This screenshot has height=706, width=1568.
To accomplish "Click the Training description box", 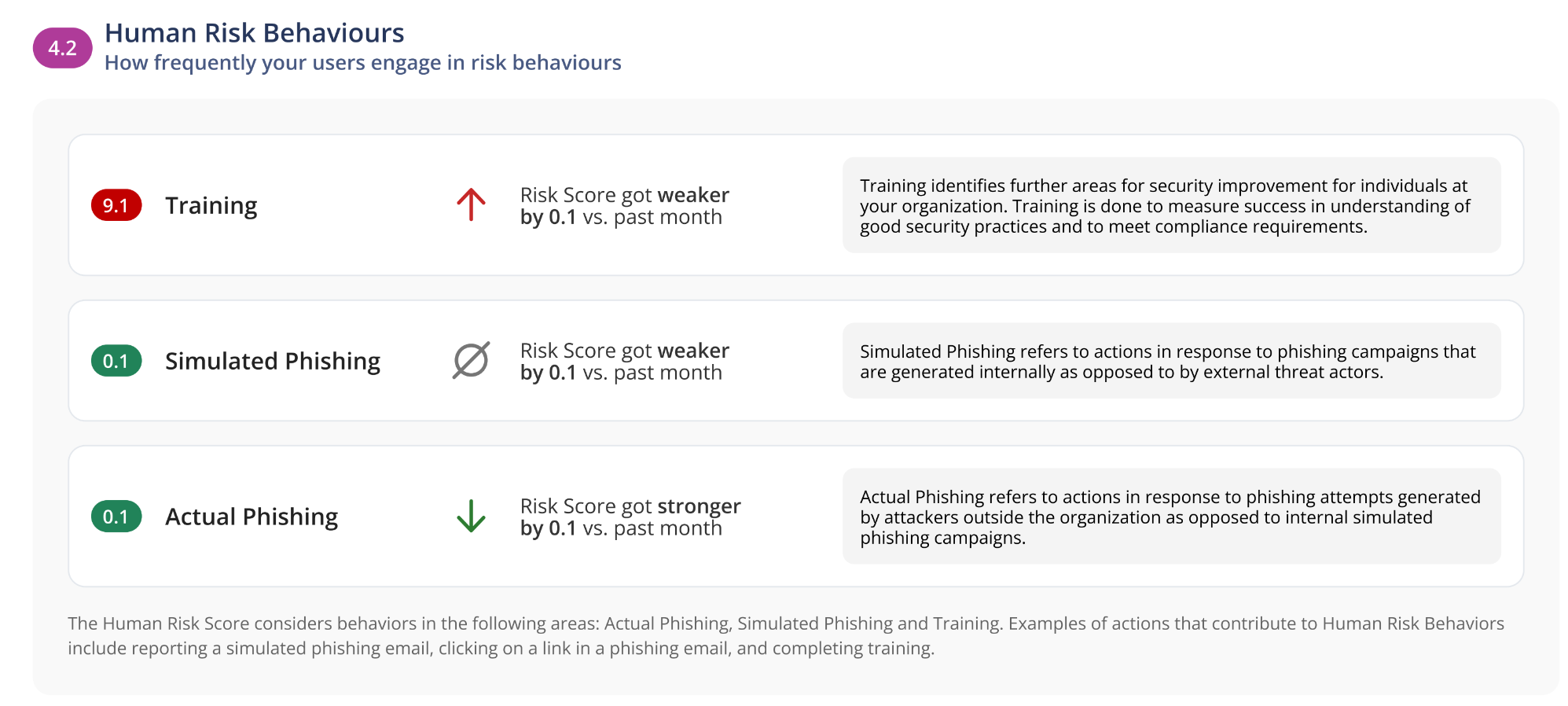I will (1171, 205).
